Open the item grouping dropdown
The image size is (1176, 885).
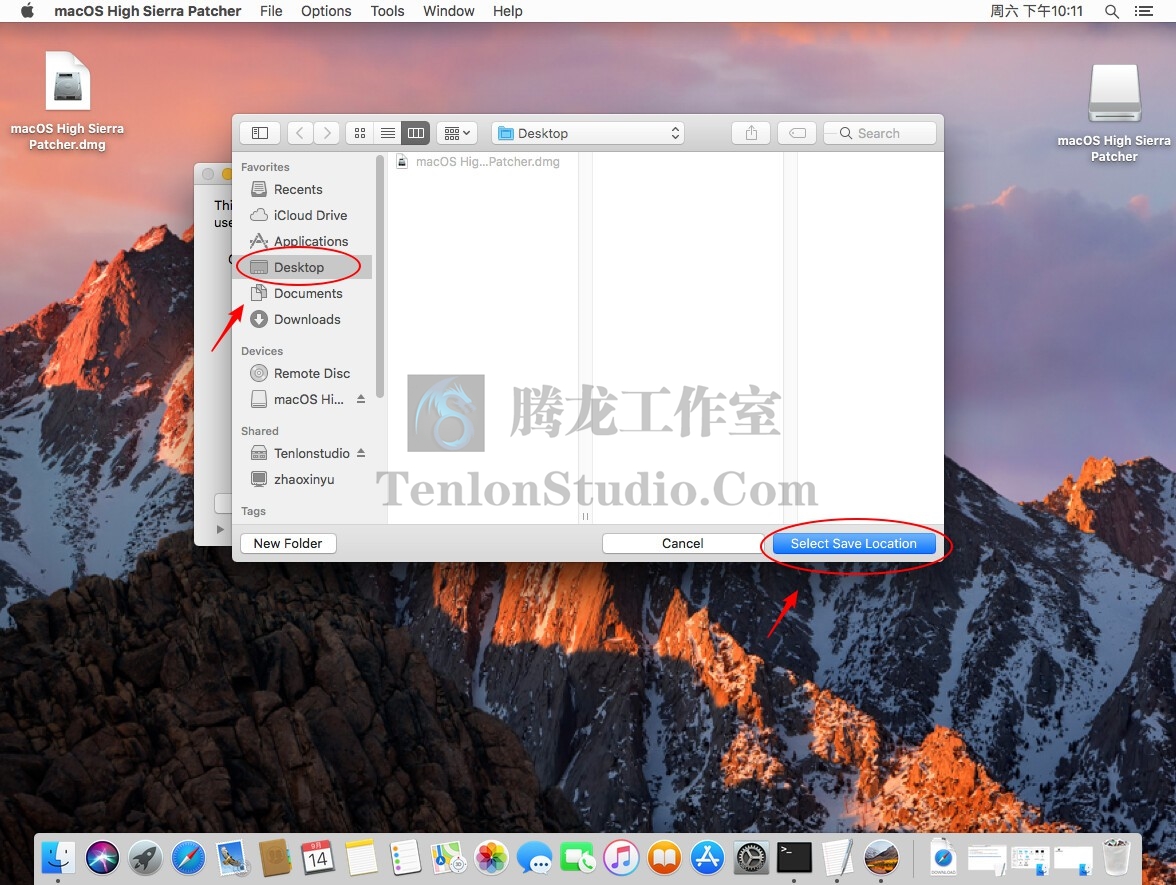click(457, 133)
